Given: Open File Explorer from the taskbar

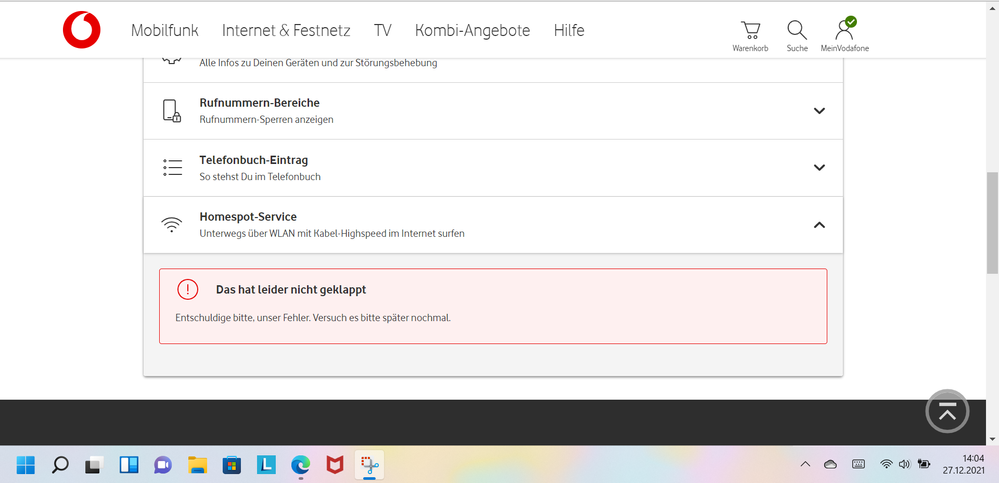Looking at the screenshot, I should (x=198, y=465).
